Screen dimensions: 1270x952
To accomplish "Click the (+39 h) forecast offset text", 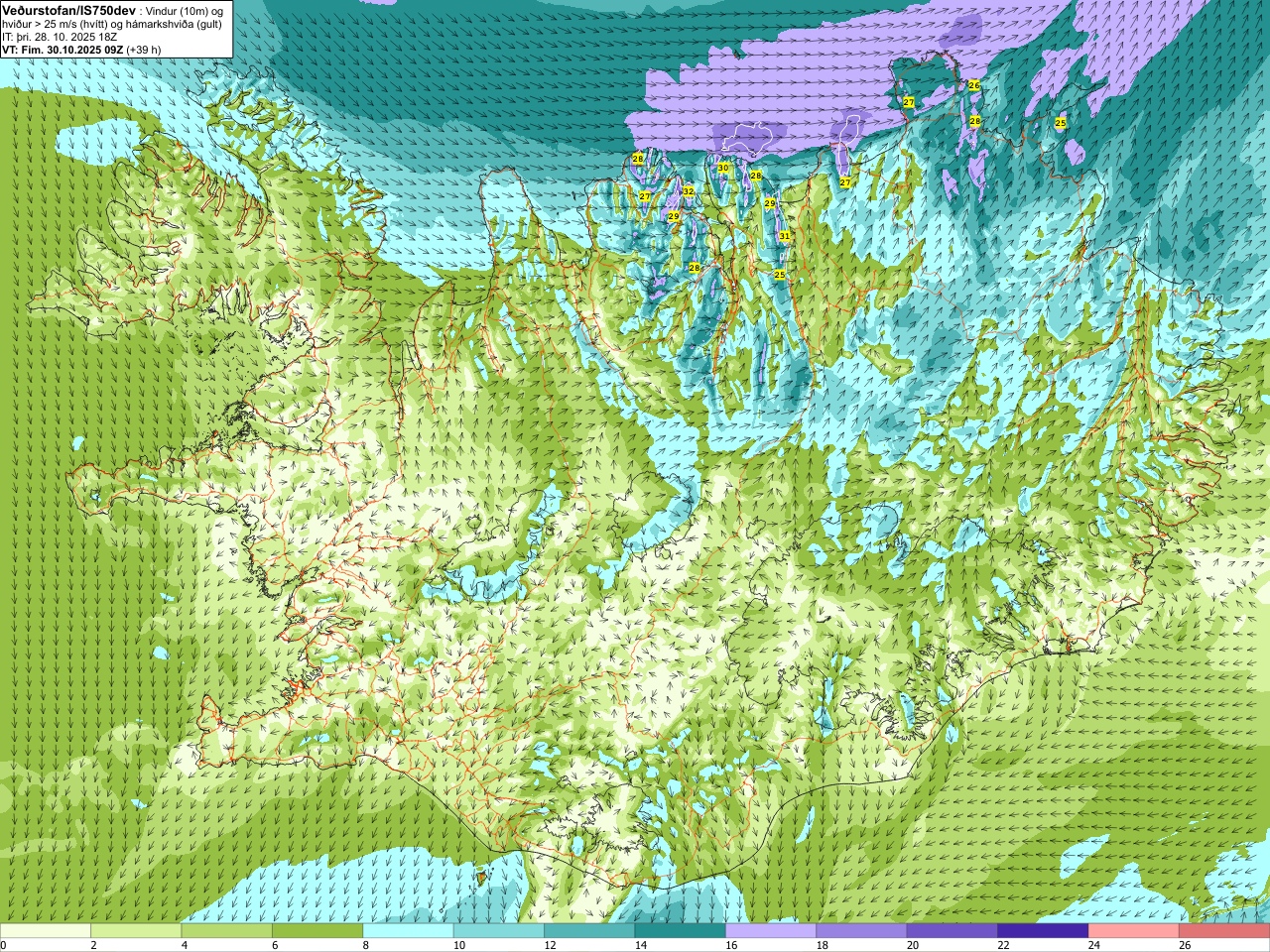I will point(143,49).
